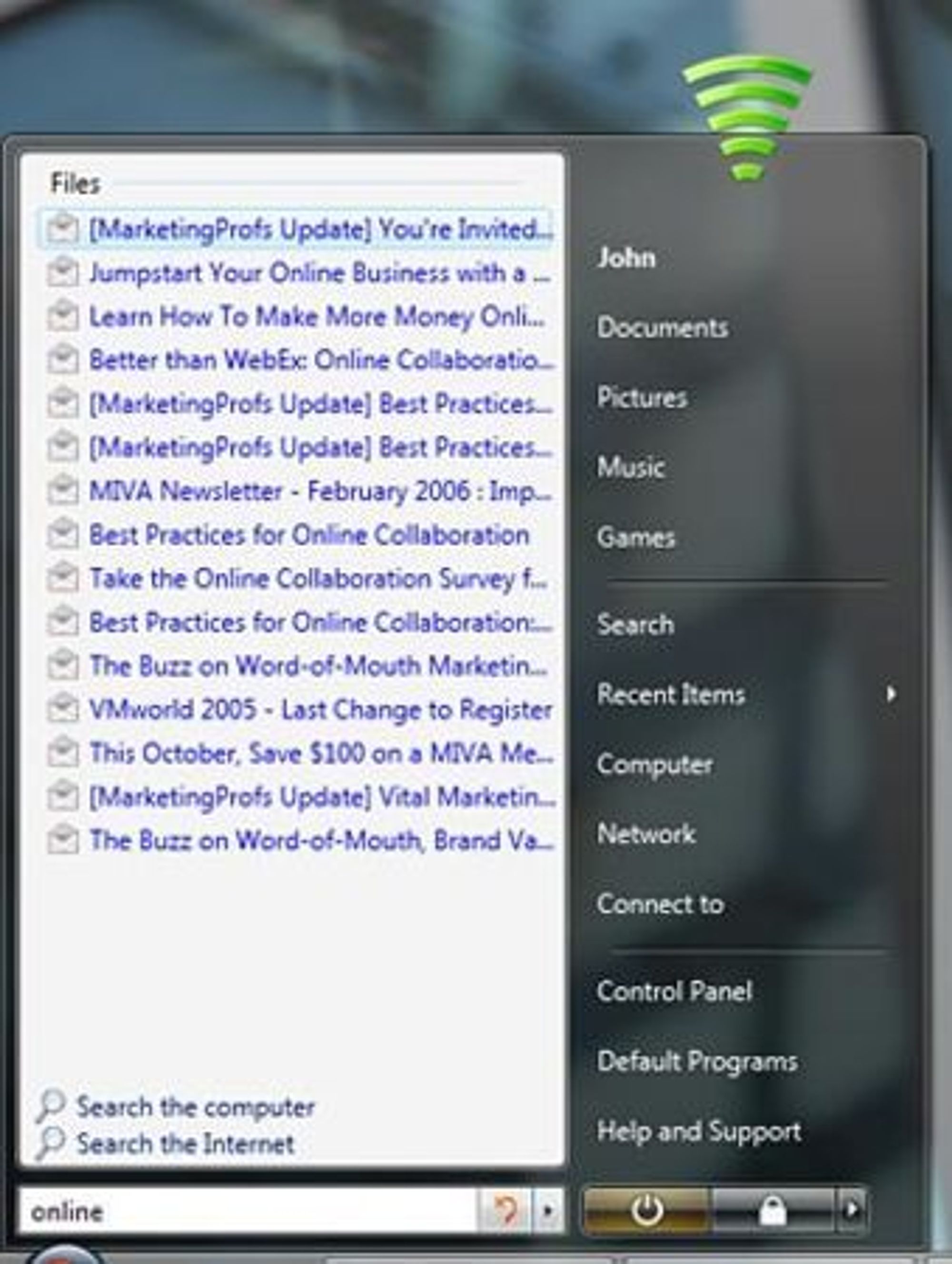Click mail icon beside Learn How To Make More Money

[62, 316]
